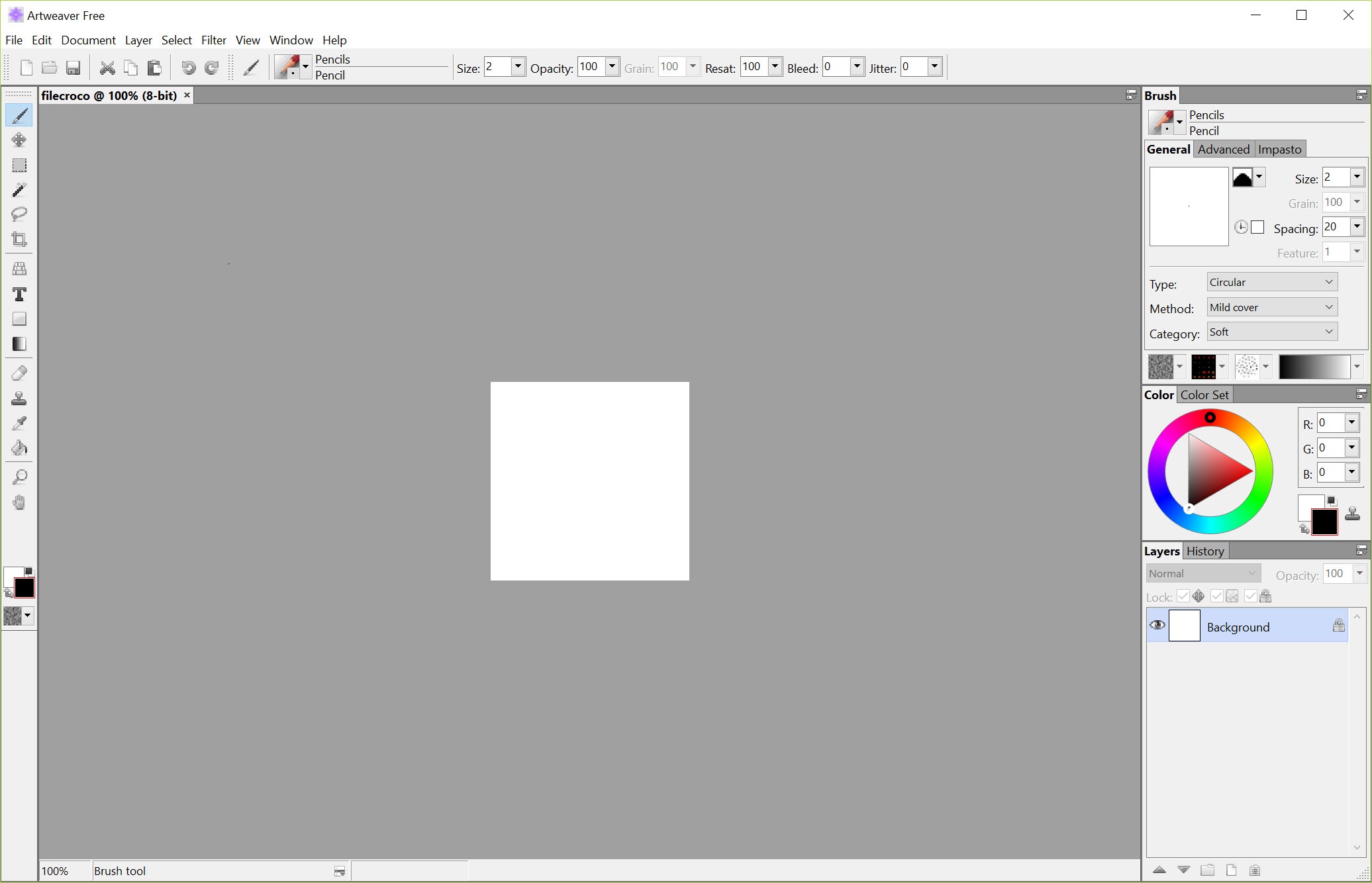Select the Move tool
Image resolution: width=1372 pixels, height=883 pixels.
click(x=19, y=140)
